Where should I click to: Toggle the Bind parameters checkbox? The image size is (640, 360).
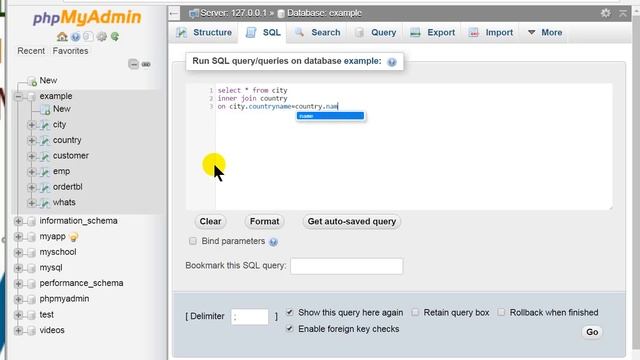coord(193,241)
